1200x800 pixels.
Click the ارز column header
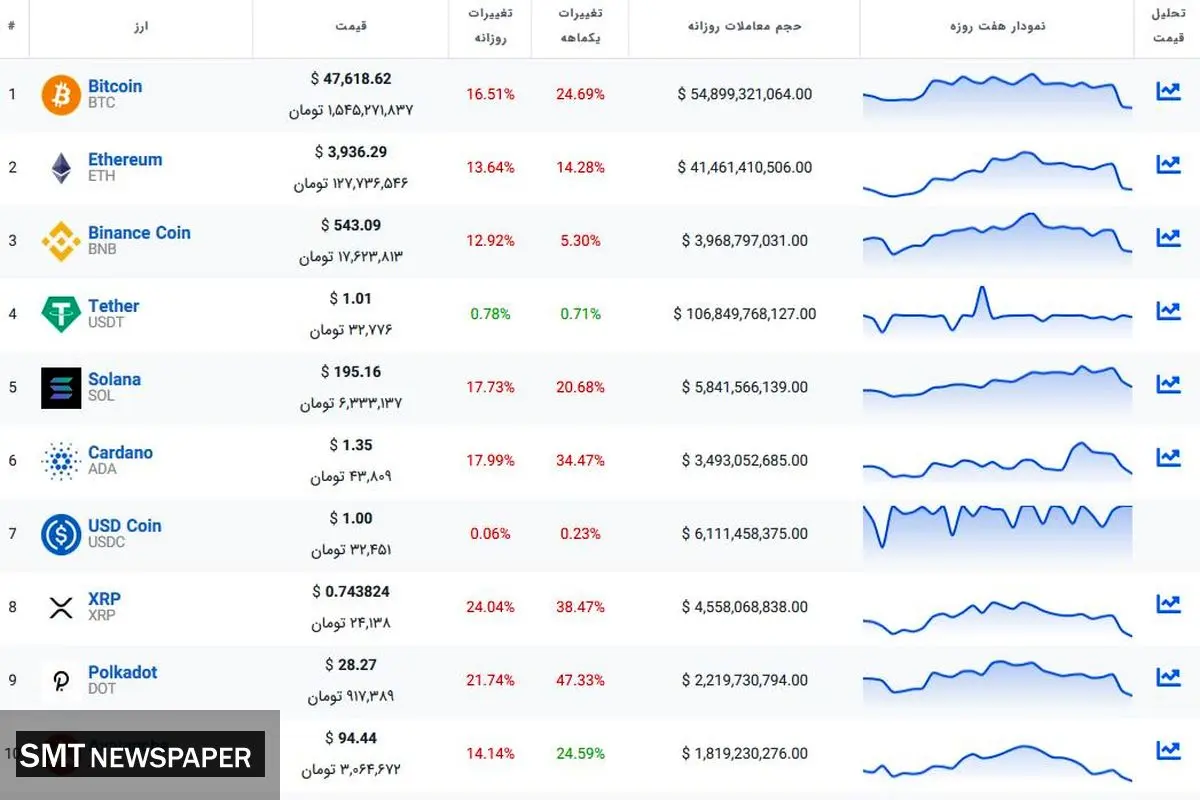pos(141,26)
